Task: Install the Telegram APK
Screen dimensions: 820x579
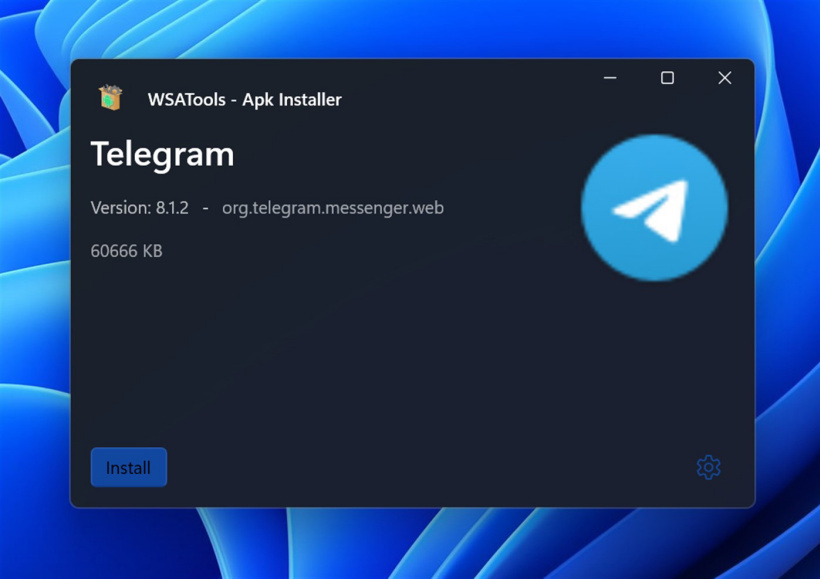Action: 129,467
